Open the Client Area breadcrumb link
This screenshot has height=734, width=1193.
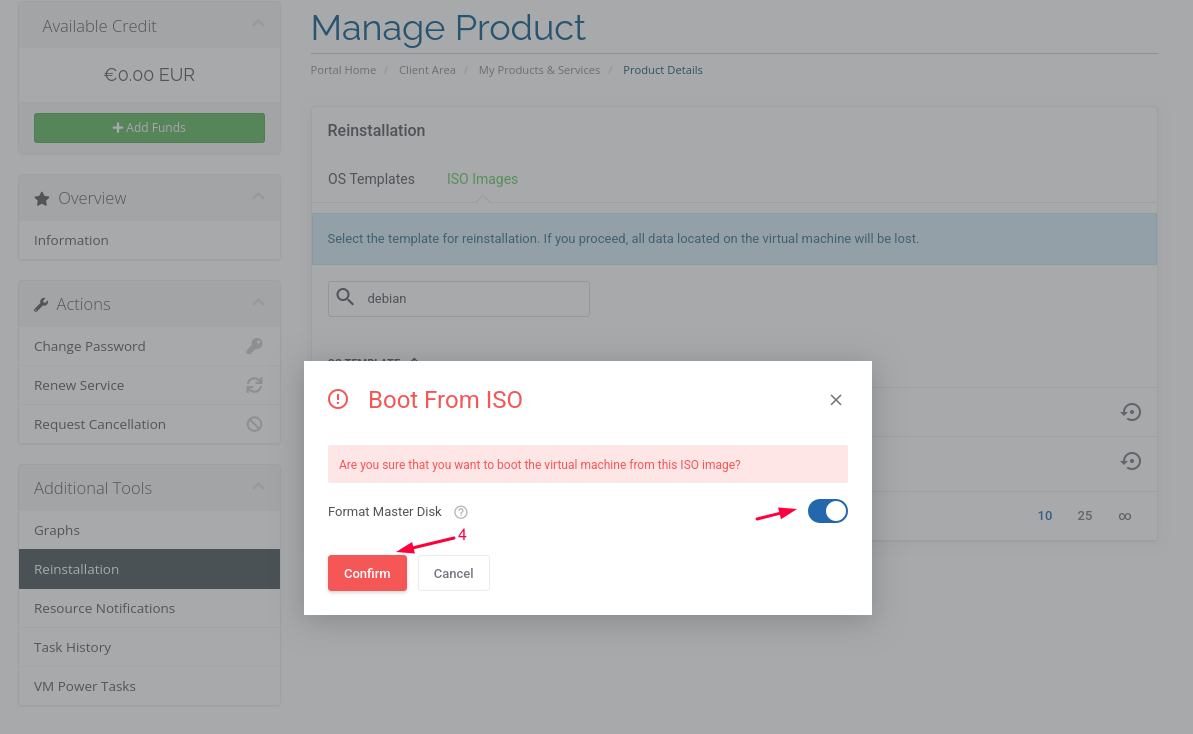pos(427,70)
